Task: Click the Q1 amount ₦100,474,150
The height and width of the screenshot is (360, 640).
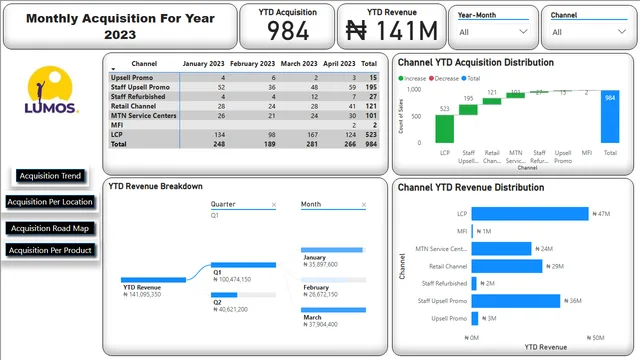Action: click(232, 280)
